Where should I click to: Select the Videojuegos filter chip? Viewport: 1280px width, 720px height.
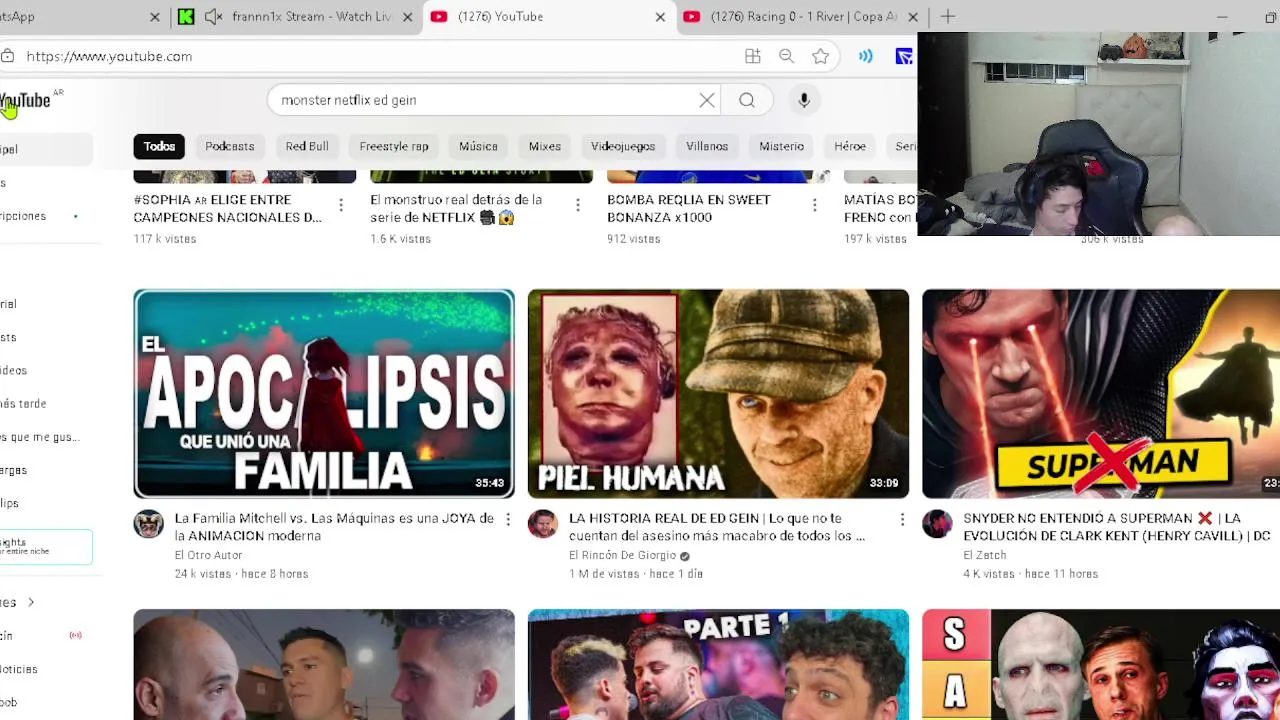[623, 146]
